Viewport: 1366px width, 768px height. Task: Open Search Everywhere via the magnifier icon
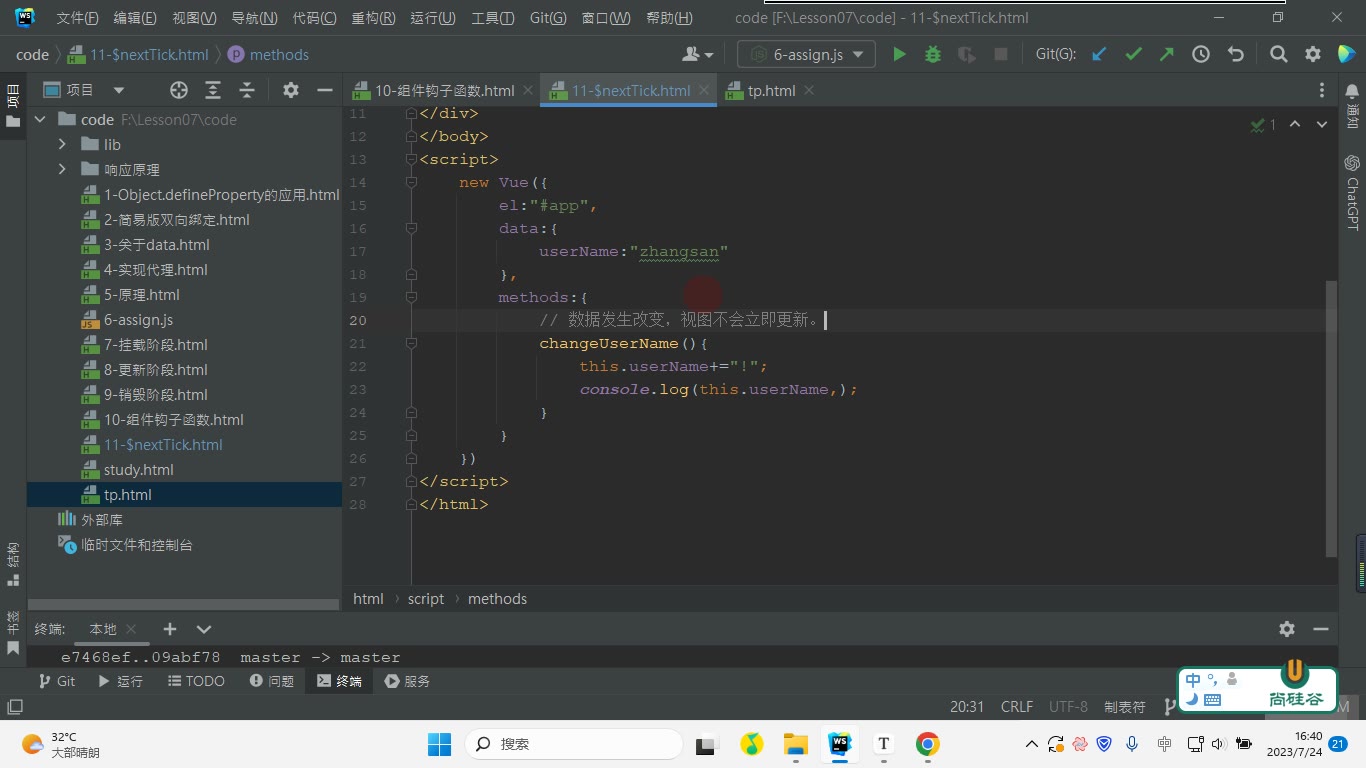(x=1278, y=54)
